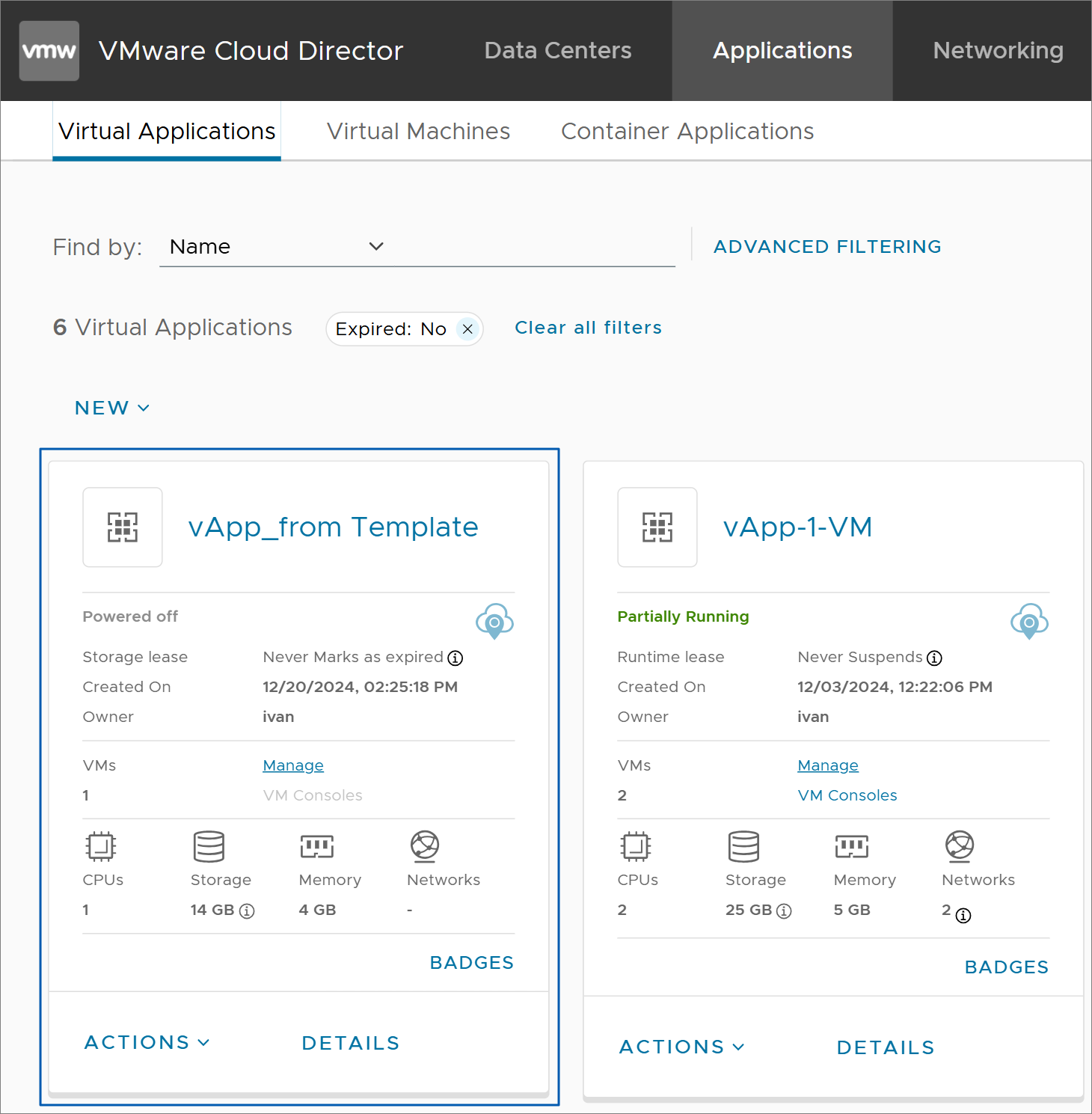
Task: Open the Find by Name dropdown
Action: click(x=277, y=247)
